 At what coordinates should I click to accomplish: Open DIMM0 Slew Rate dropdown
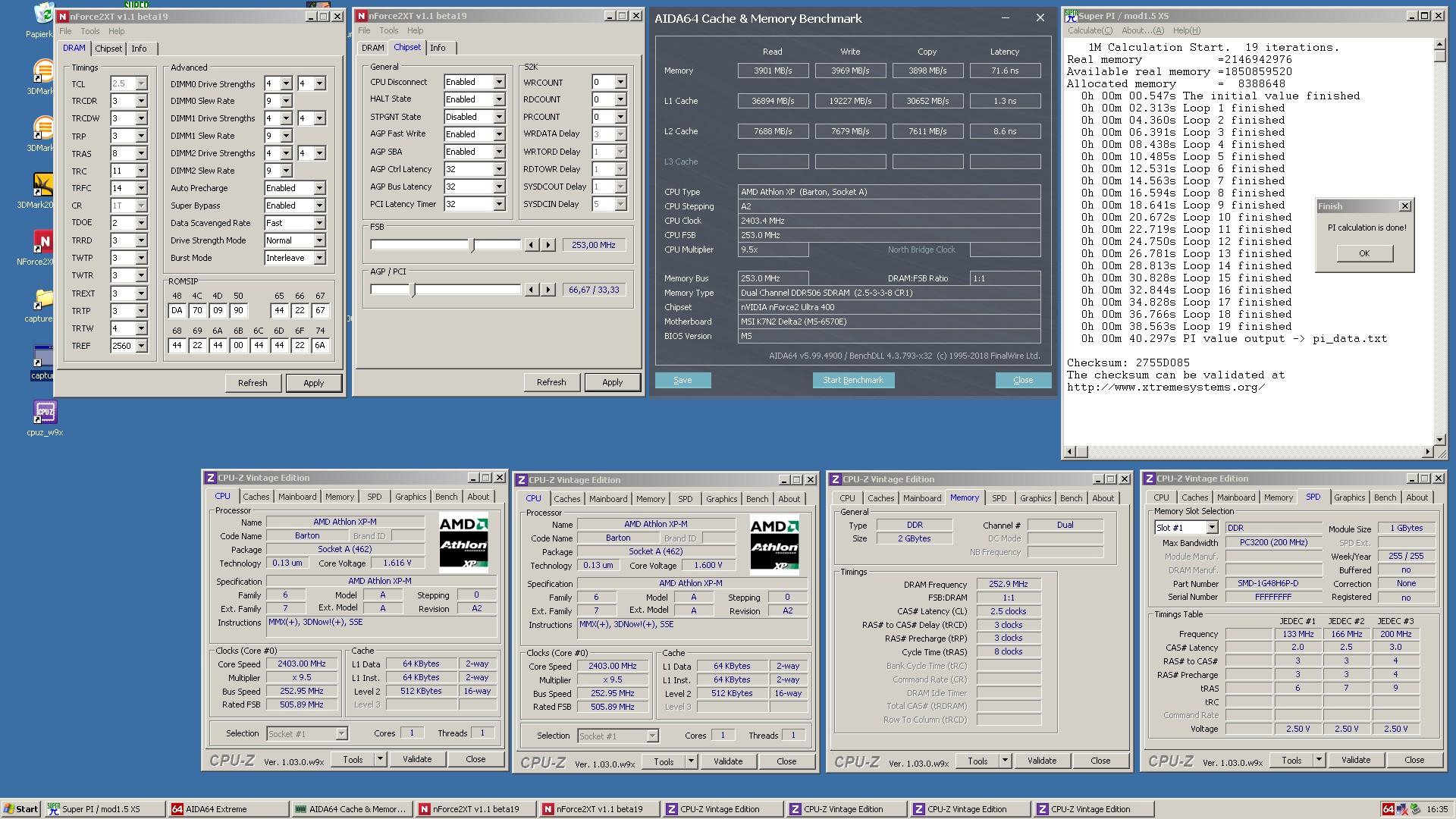click(286, 101)
